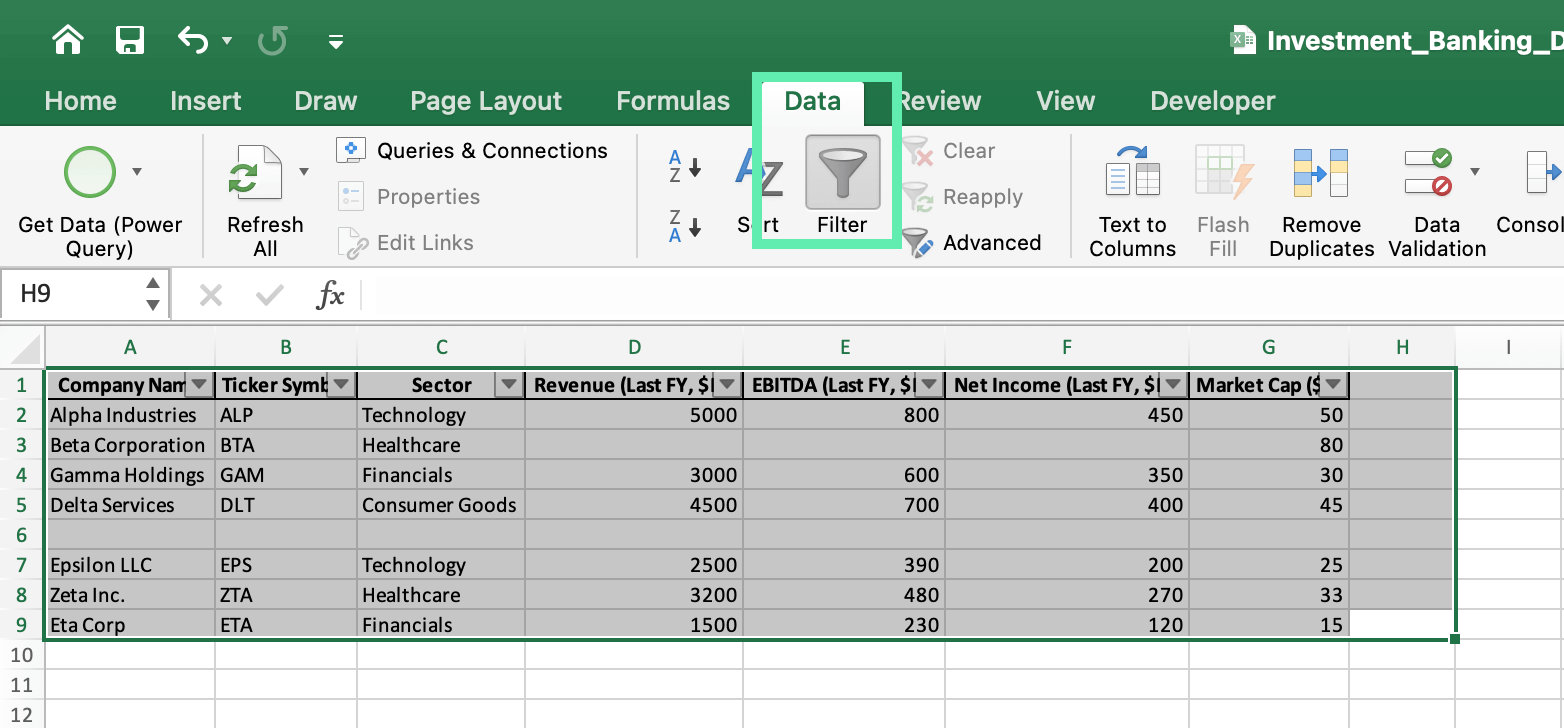Click inside the formula bar

tap(700, 293)
